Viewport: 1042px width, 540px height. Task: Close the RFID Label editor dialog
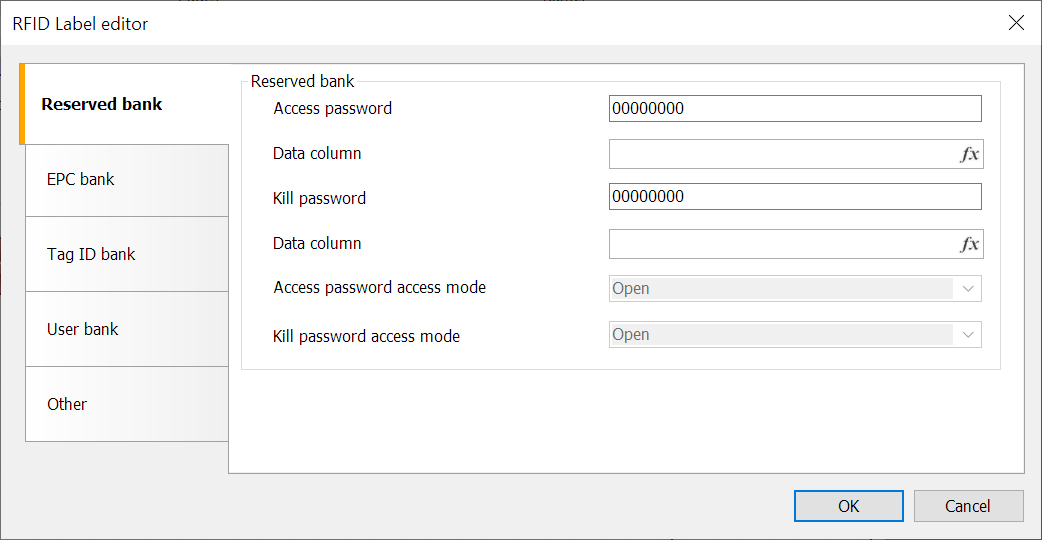[x=1016, y=23]
